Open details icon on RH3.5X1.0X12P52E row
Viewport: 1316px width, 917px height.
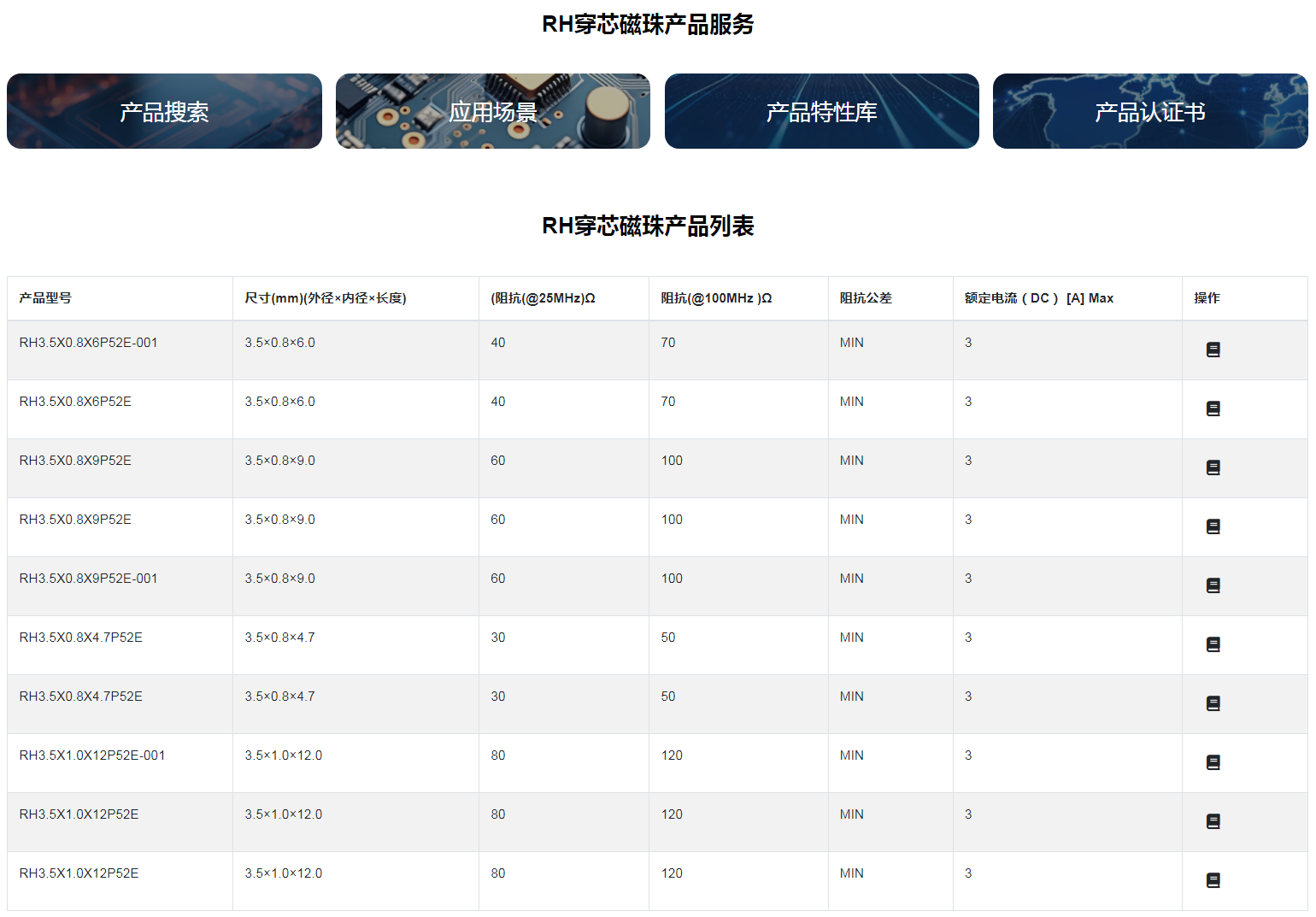1213,821
